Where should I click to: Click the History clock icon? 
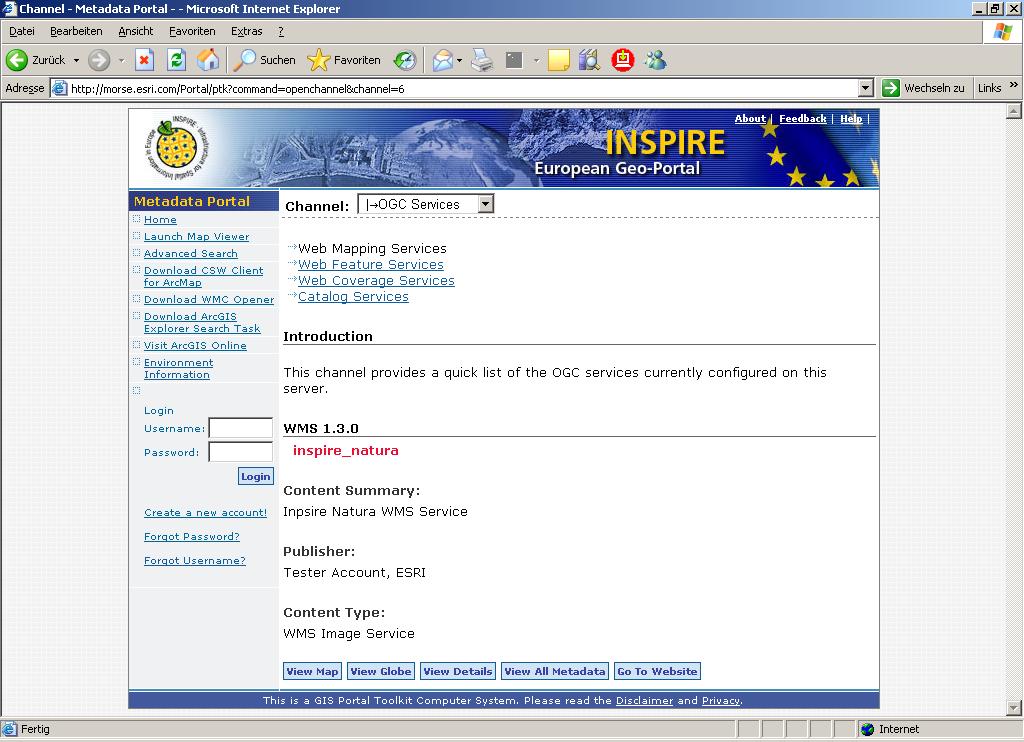(405, 60)
